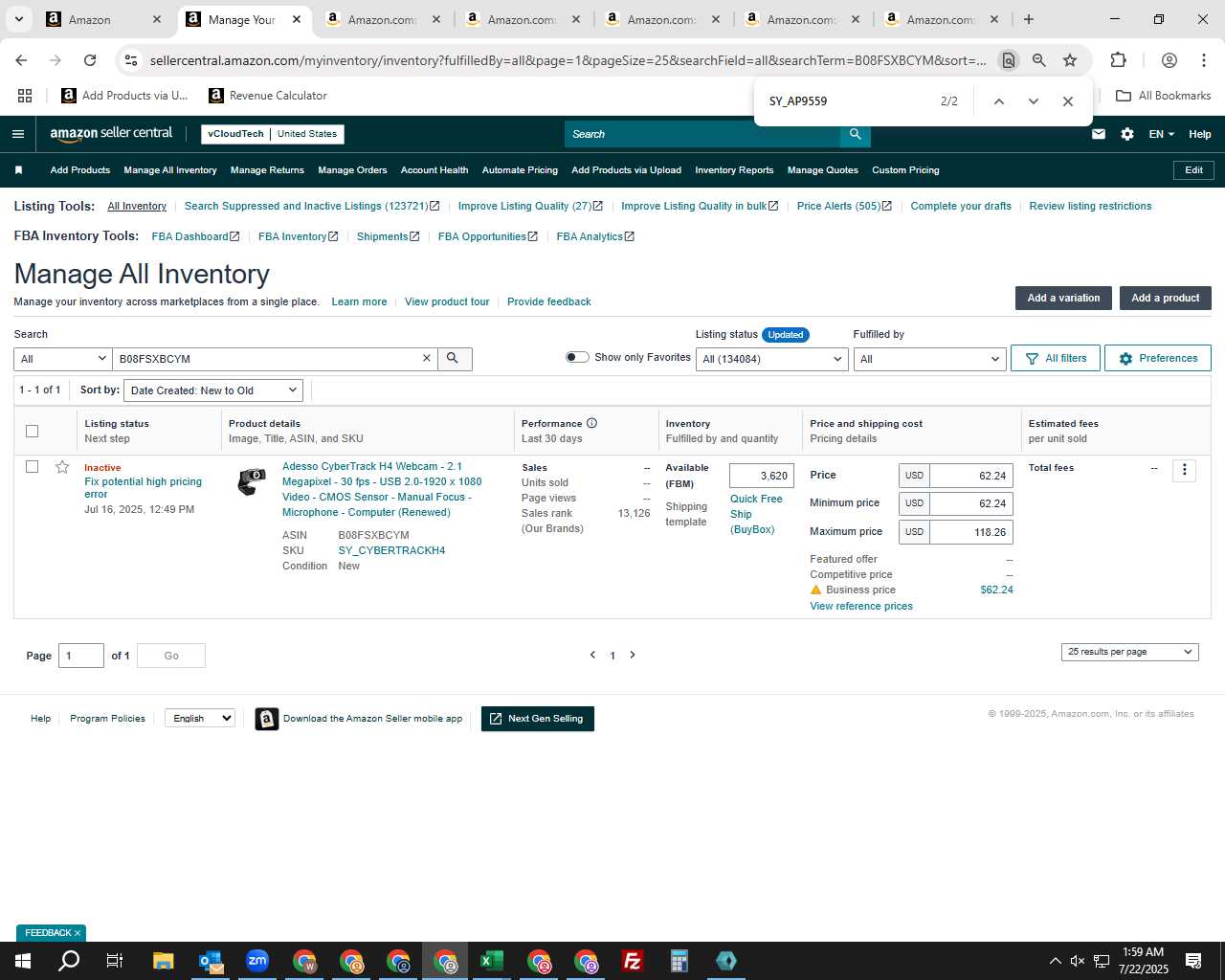This screenshot has width=1225, height=980.
Task: Open the Sort by Date Created dropdown
Action: click(213, 390)
